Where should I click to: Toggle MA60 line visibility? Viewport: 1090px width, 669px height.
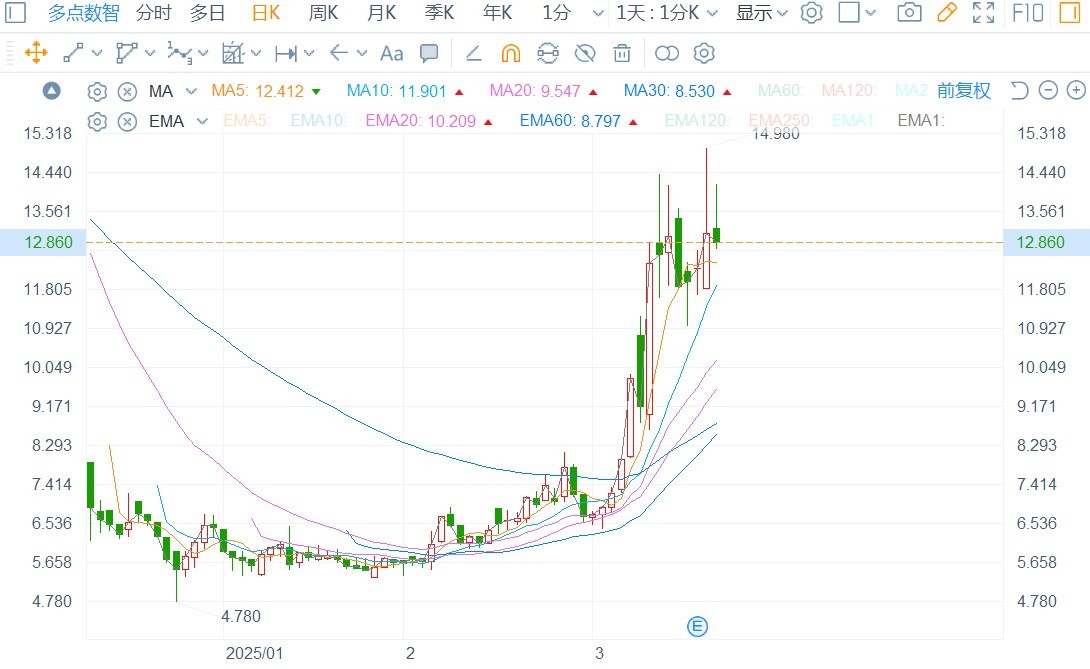780,91
